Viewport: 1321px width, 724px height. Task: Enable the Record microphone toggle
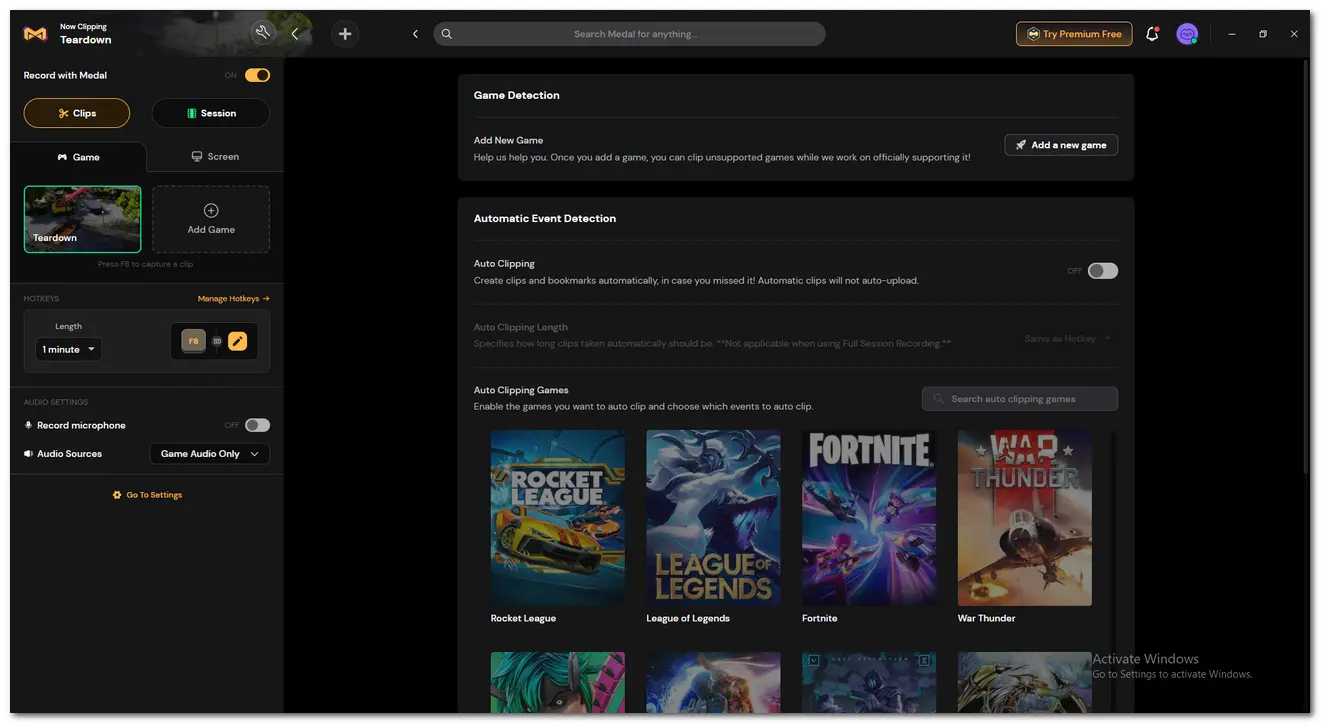point(257,425)
